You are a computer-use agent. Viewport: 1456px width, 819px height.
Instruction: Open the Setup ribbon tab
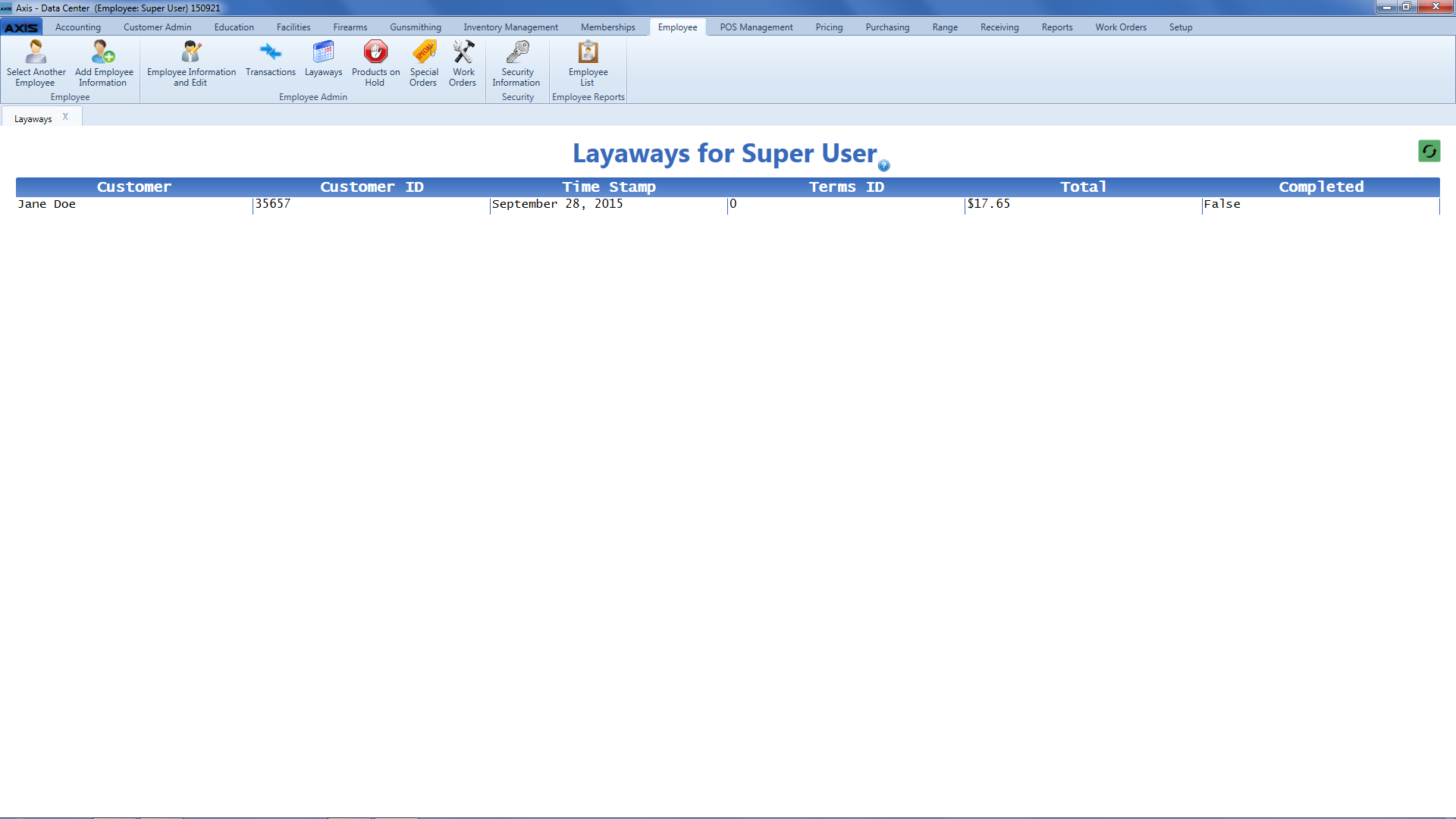tap(1181, 27)
